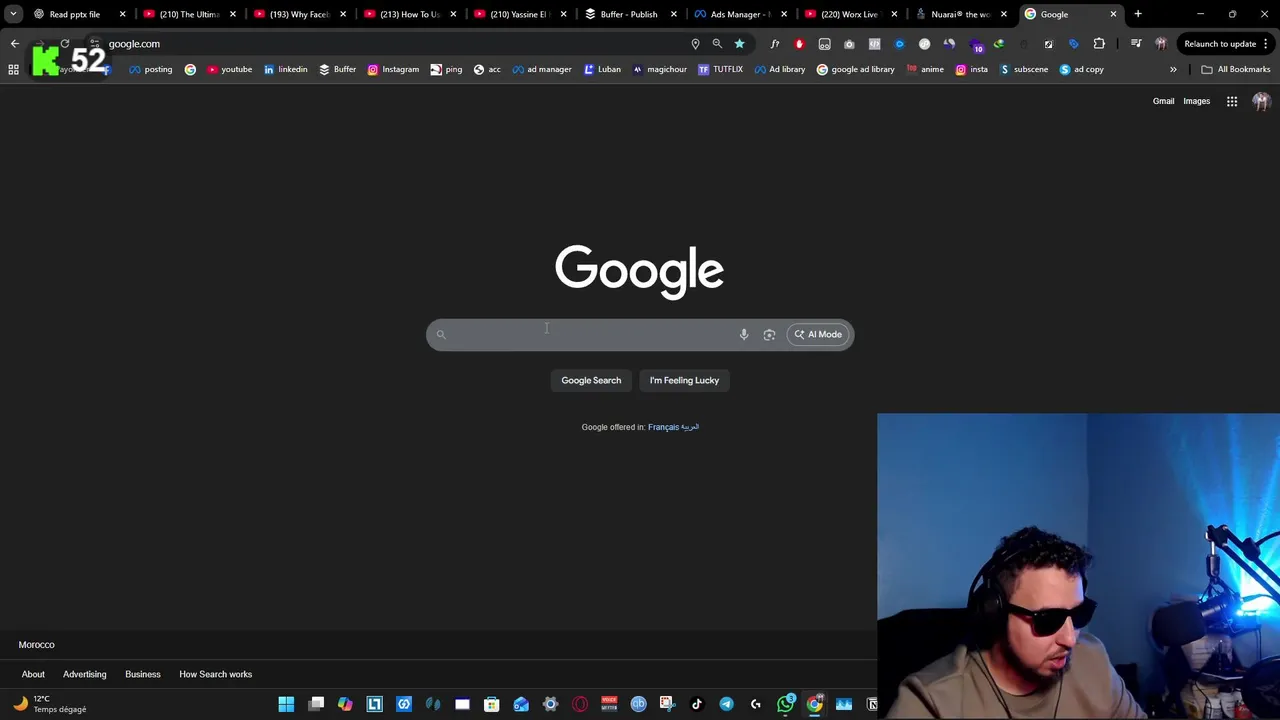Expand the tab search dropdown arrow
This screenshot has height=720, width=1280.
coord(13,14)
